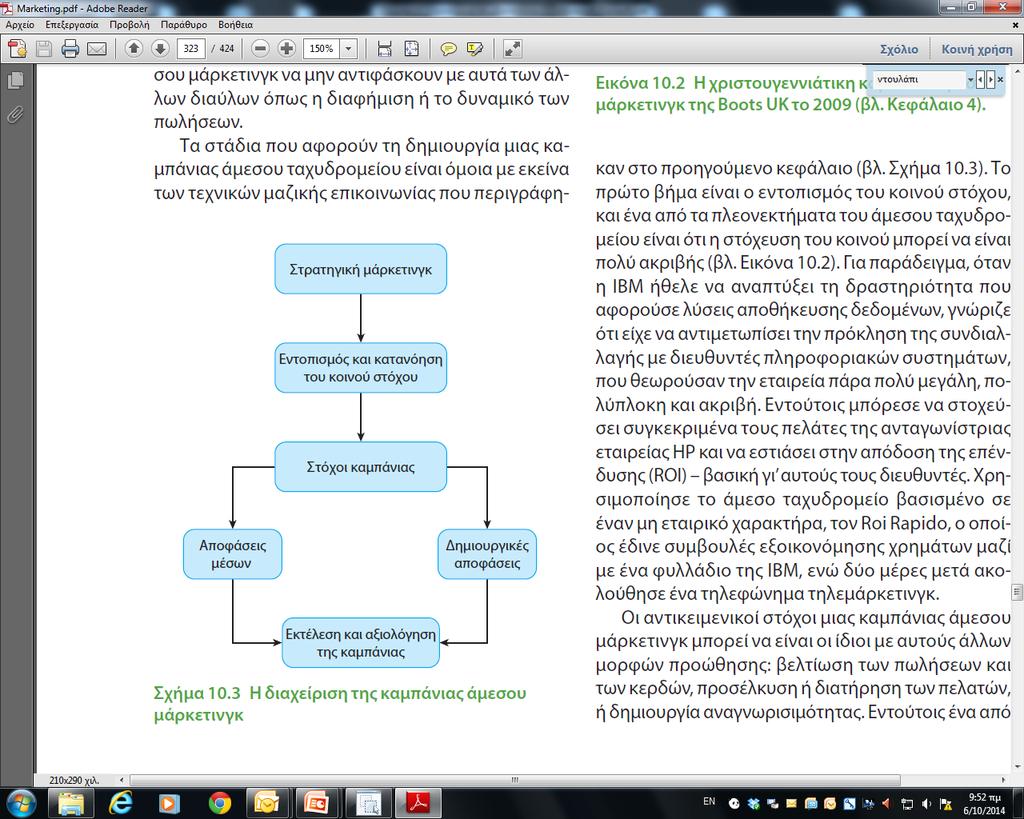The image size is (1024, 819).
Task: Switch to read mode with arrows icon
Action: 513,49
